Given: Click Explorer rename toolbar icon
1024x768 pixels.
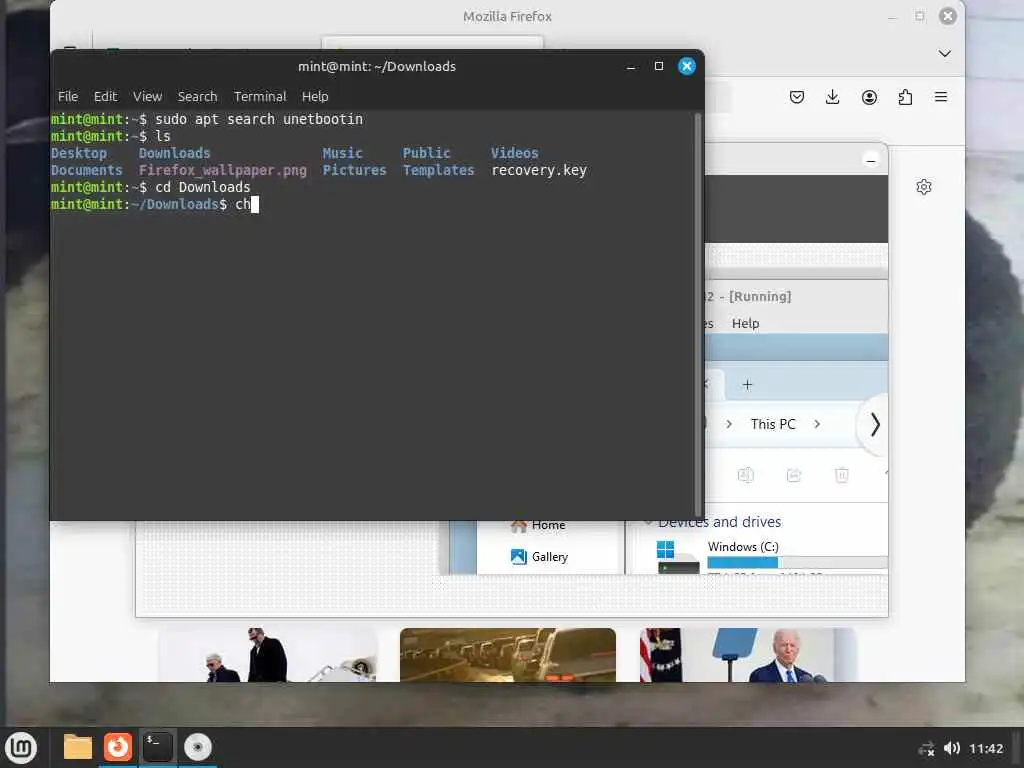Looking at the screenshot, I should (745, 475).
